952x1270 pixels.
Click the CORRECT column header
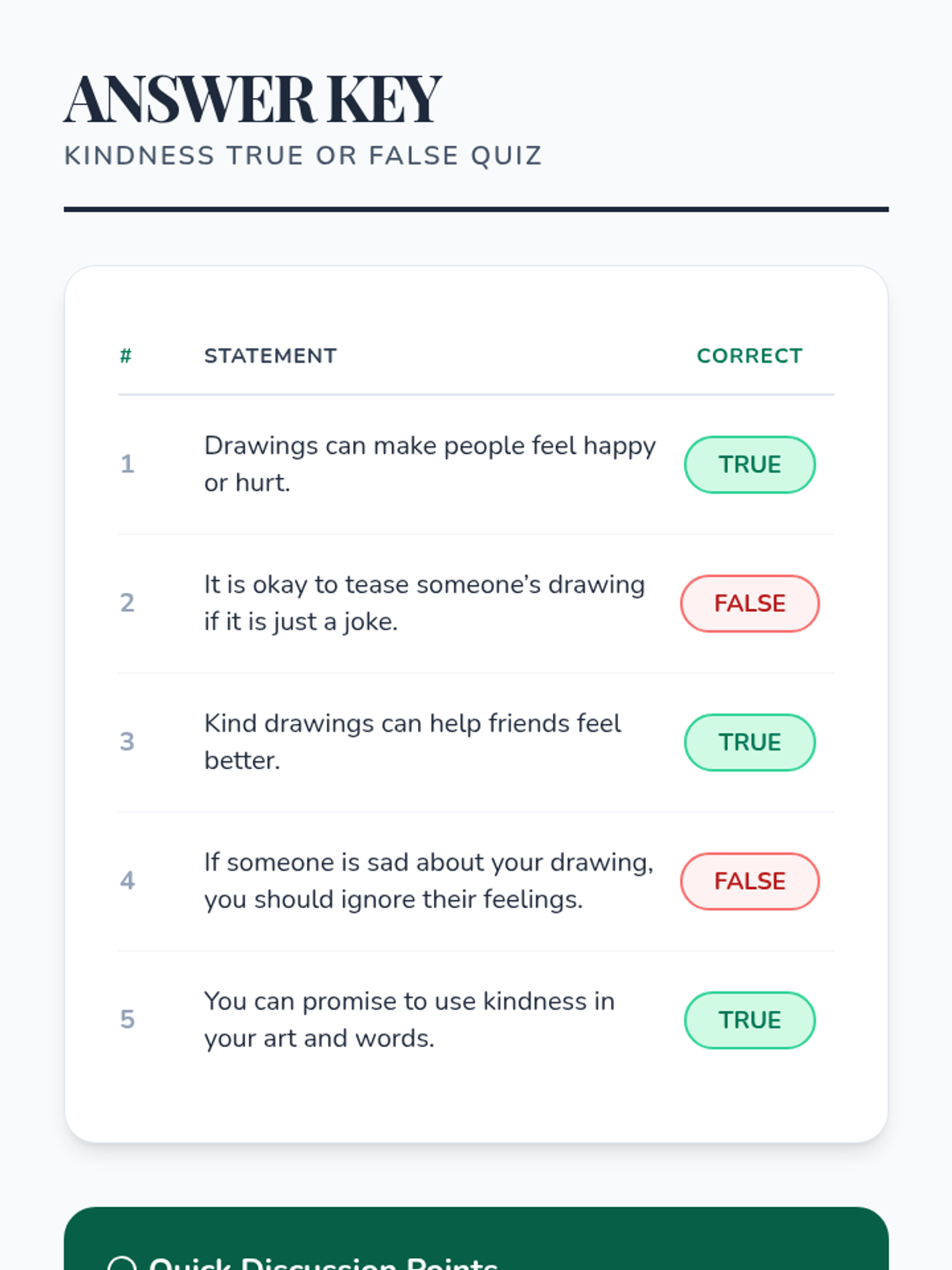[750, 356]
